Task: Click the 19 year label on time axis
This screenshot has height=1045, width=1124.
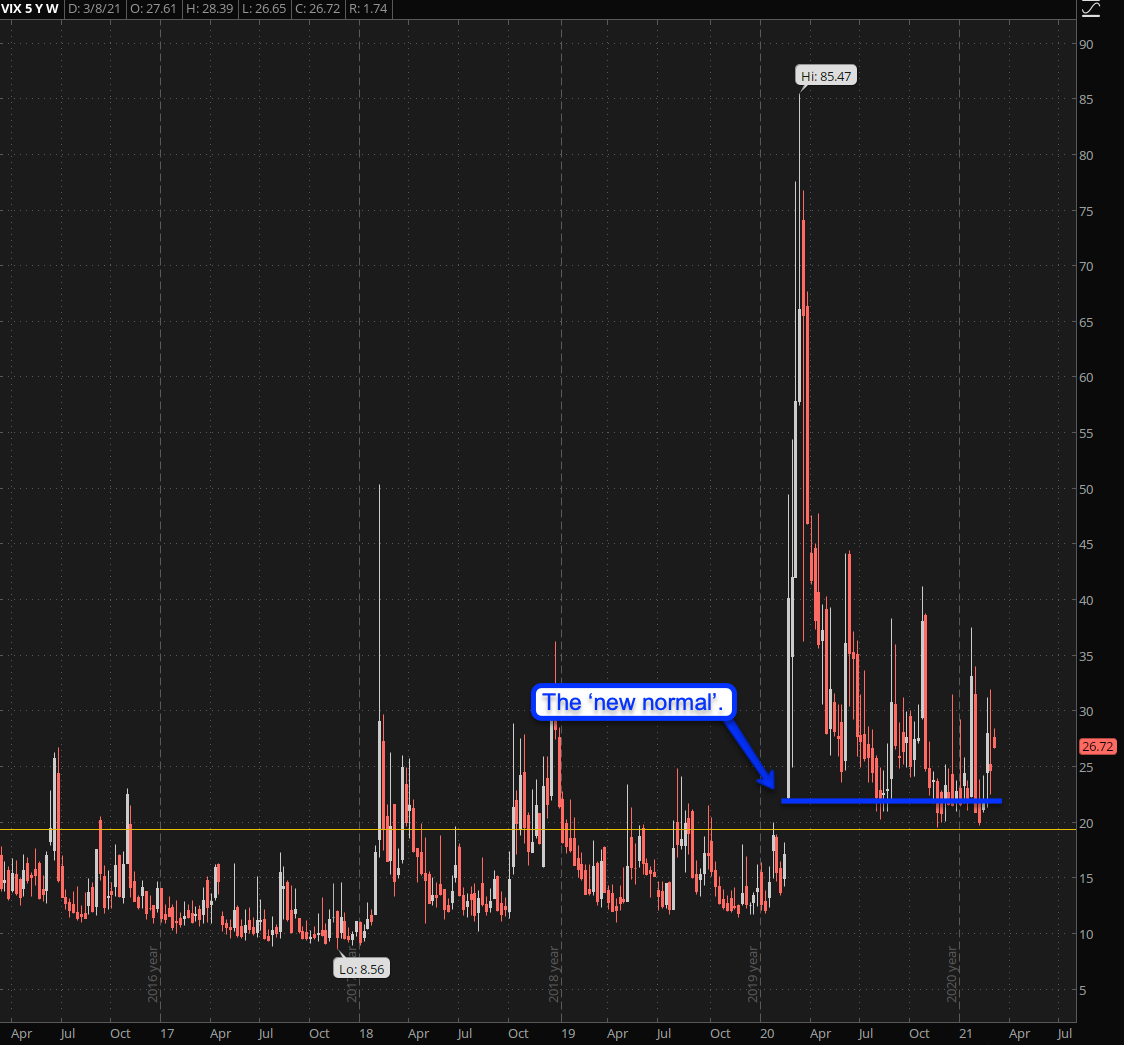Action: 568,1034
